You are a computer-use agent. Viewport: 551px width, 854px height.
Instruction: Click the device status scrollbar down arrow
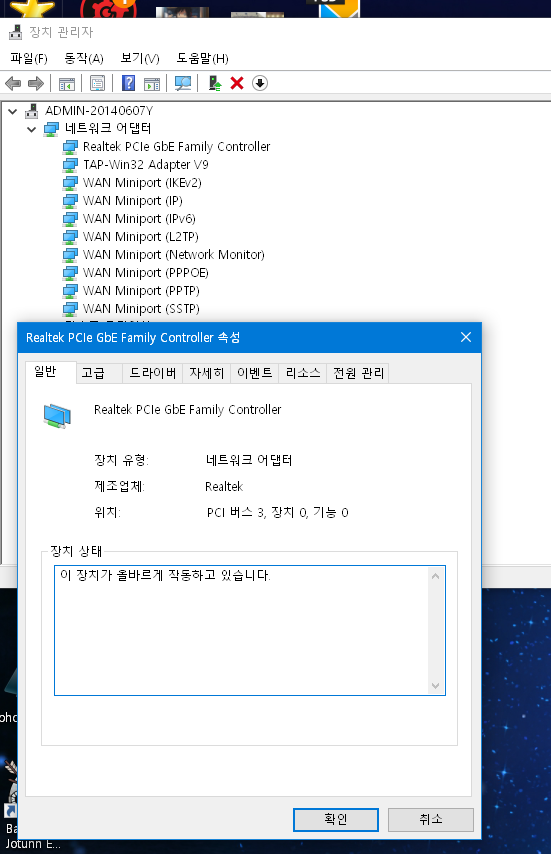(x=435, y=686)
